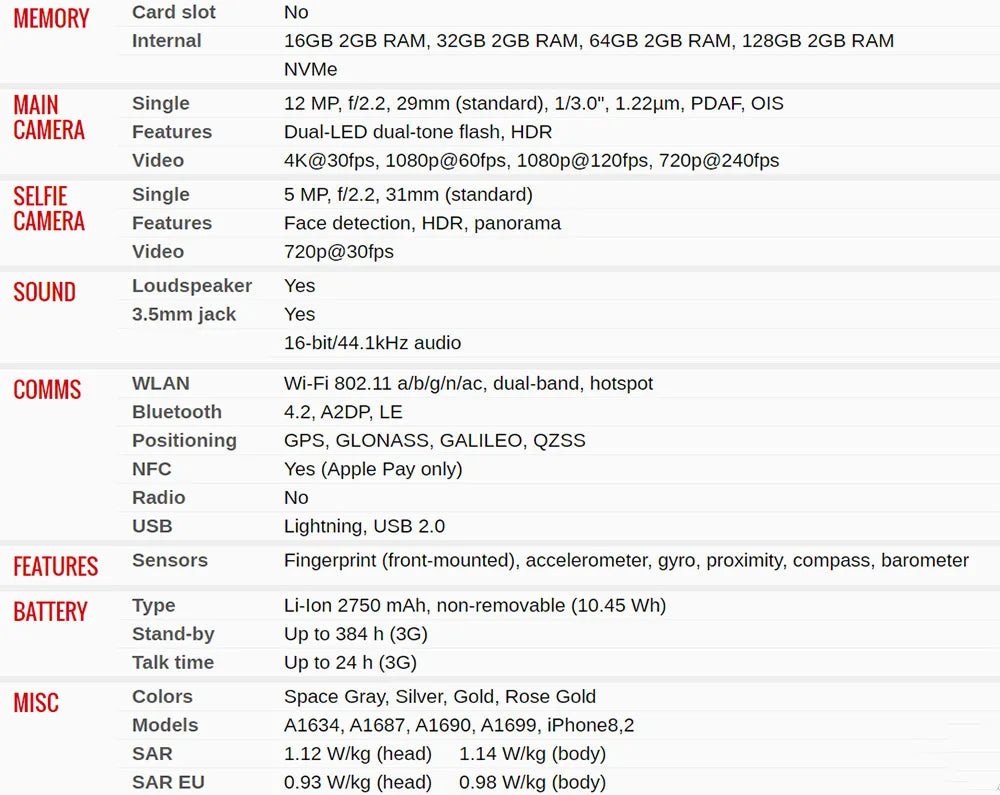Click the Card slot No value
This screenshot has height=795, width=1000.
pos(296,12)
